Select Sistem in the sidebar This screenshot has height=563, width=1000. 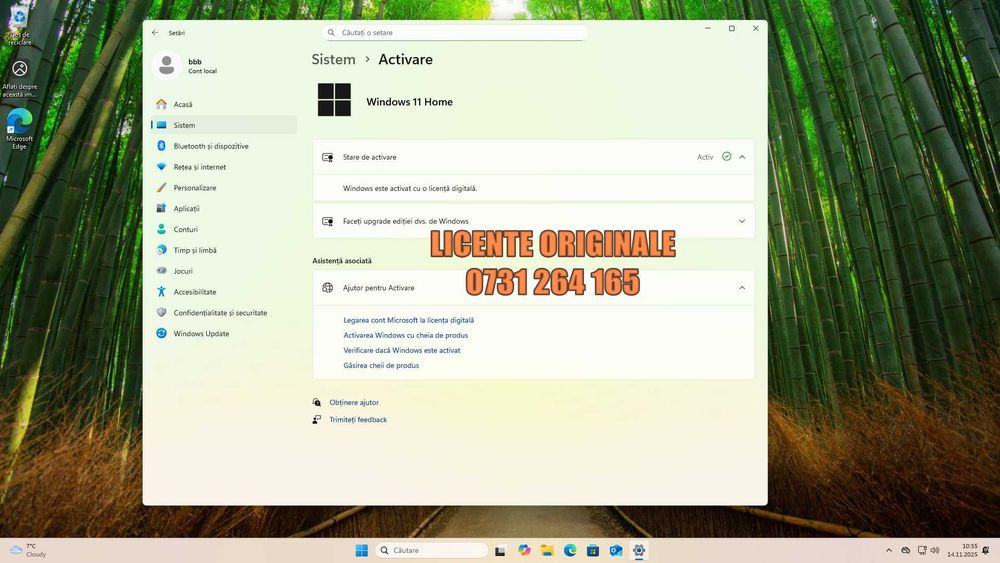click(224, 125)
